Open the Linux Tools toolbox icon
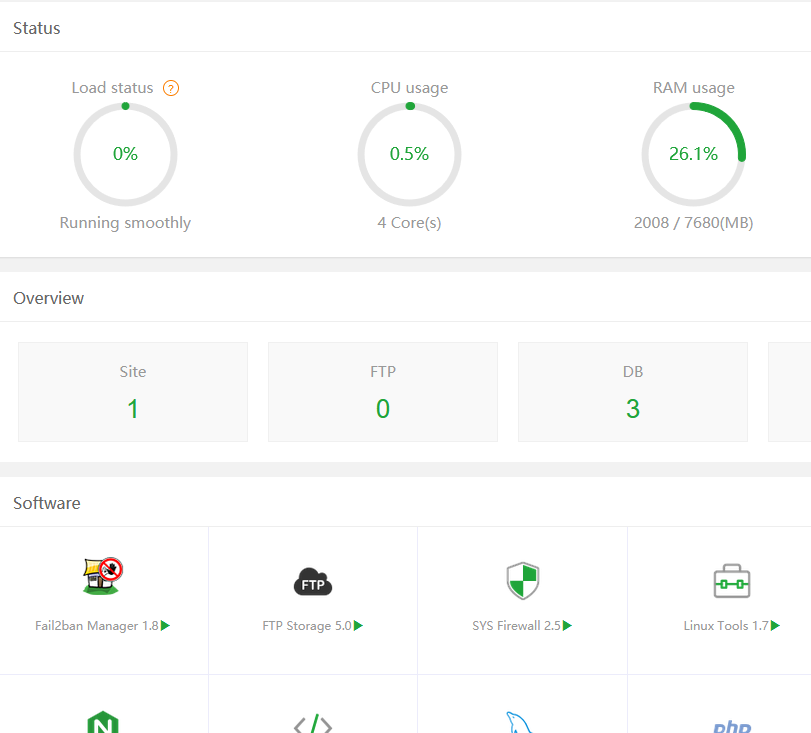Screen dimensions: 811x733 [x=731, y=580]
